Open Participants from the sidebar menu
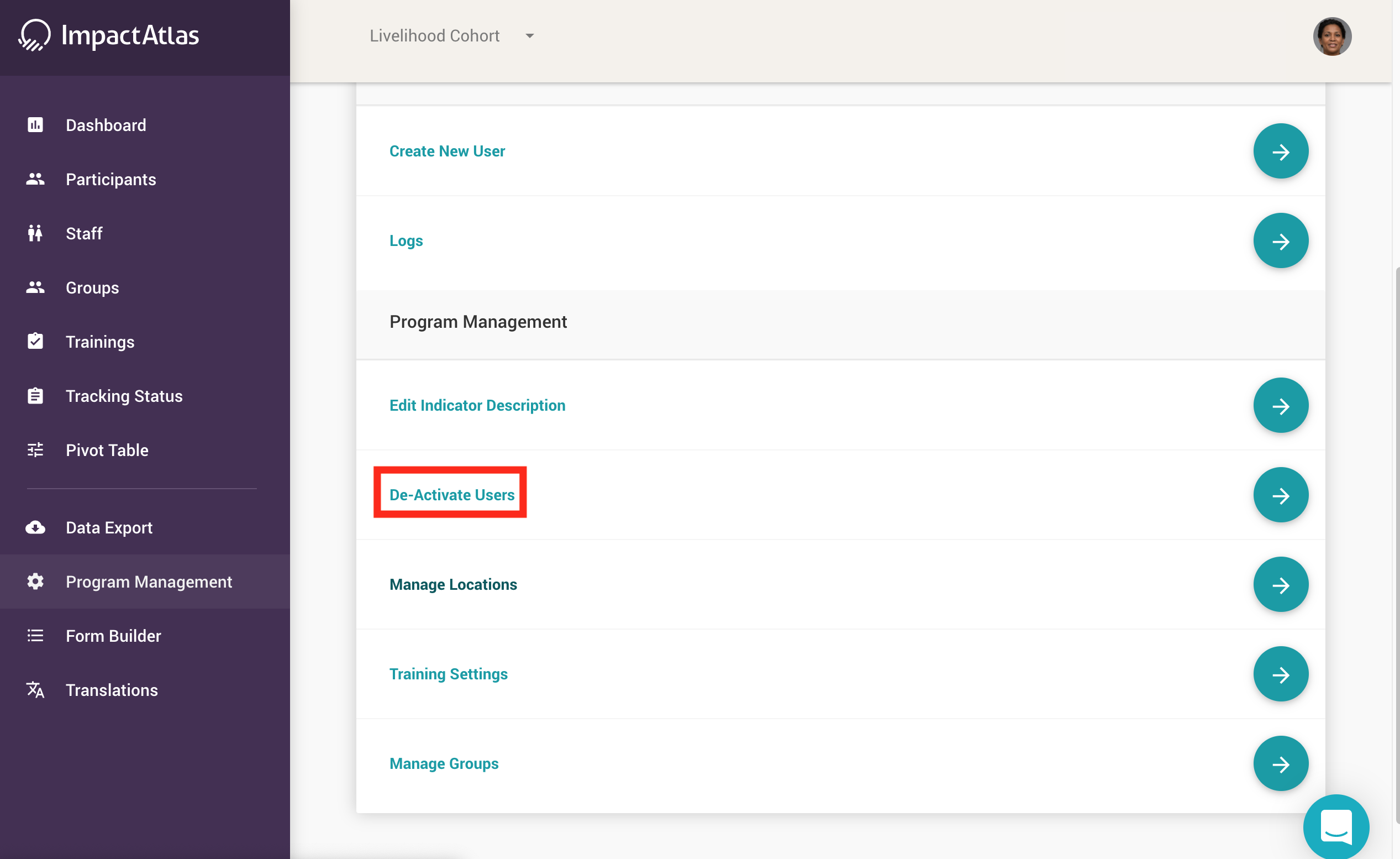The width and height of the screenshot is (1400, 859). pyautogui.click(x=111, y=180)
